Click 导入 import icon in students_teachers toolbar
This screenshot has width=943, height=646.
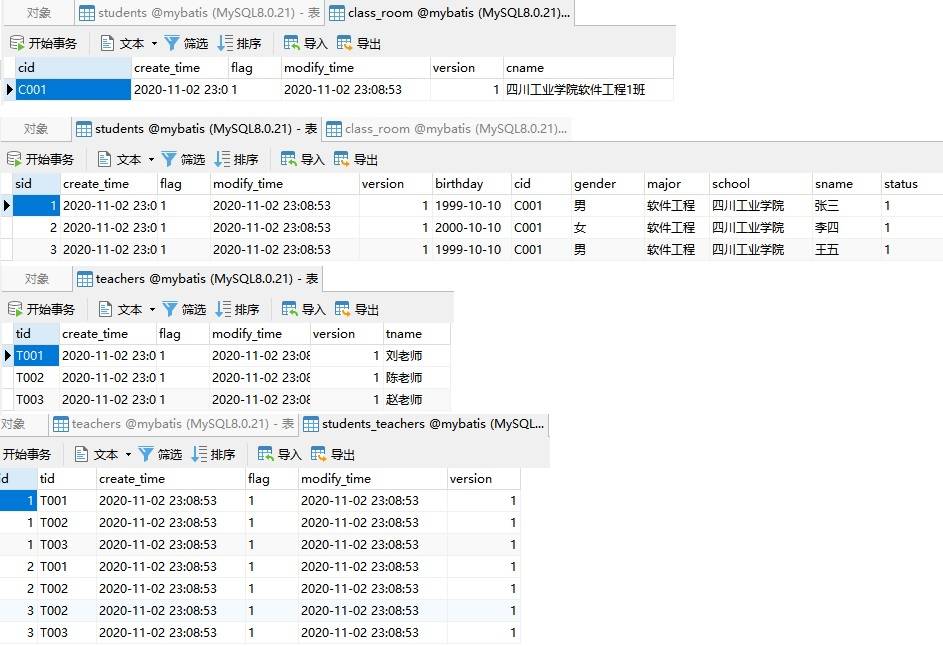266,454
